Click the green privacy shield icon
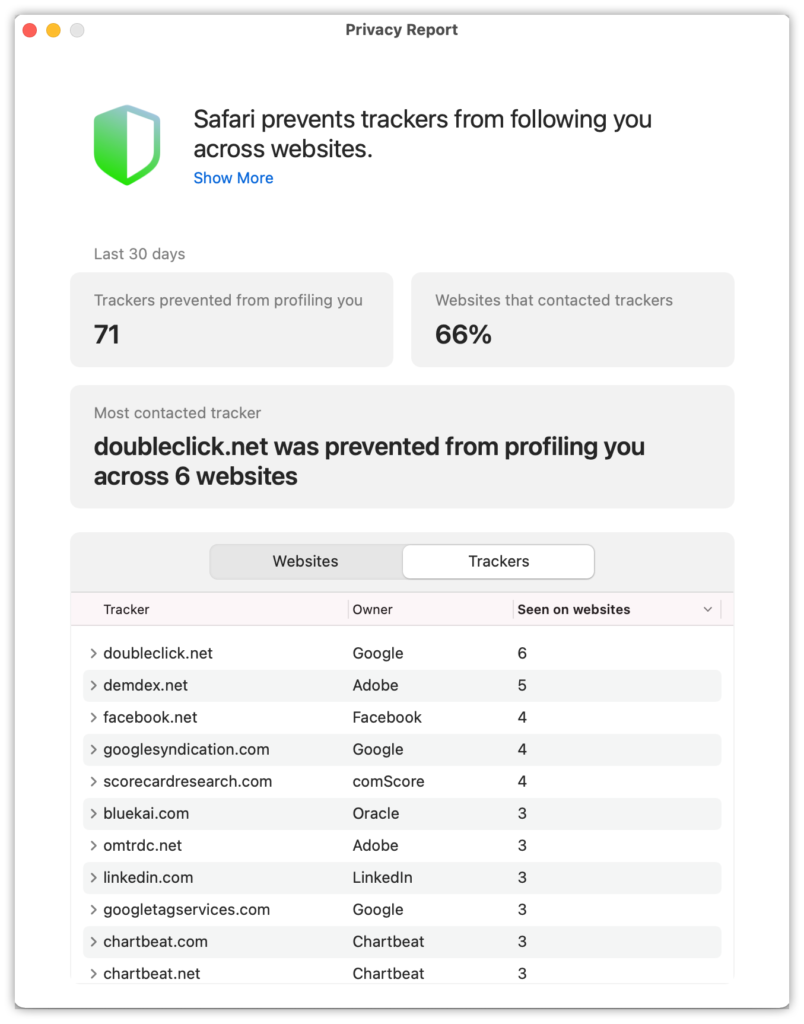Screen dimensions: 804x1024 (x=127, y=145)
